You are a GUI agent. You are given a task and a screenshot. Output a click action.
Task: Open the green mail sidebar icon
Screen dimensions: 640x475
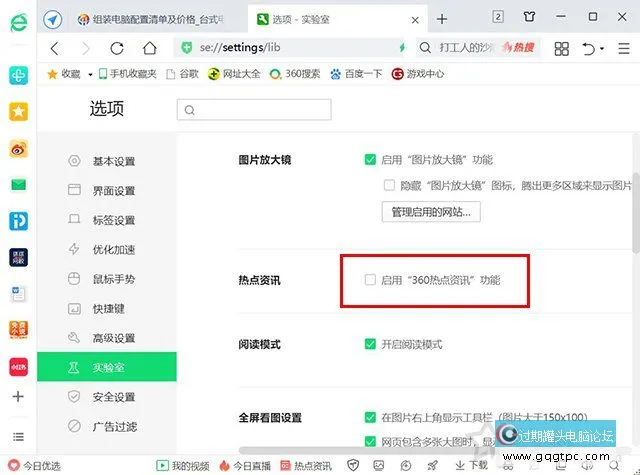coord(18,185)
